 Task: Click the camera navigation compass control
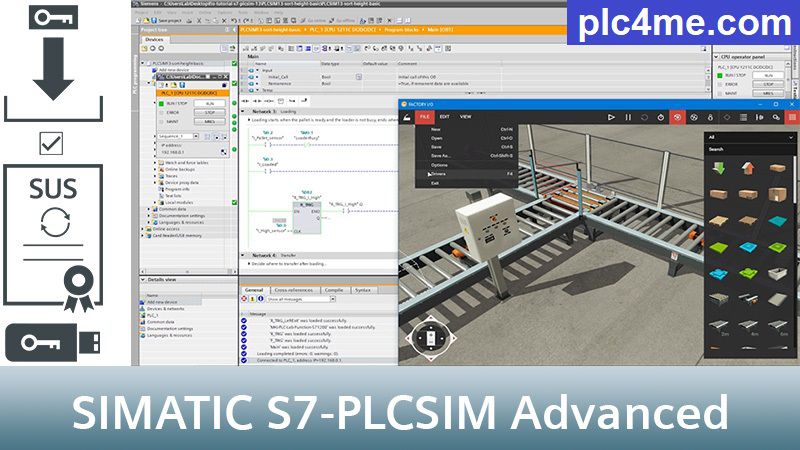(x=432, y=337)
